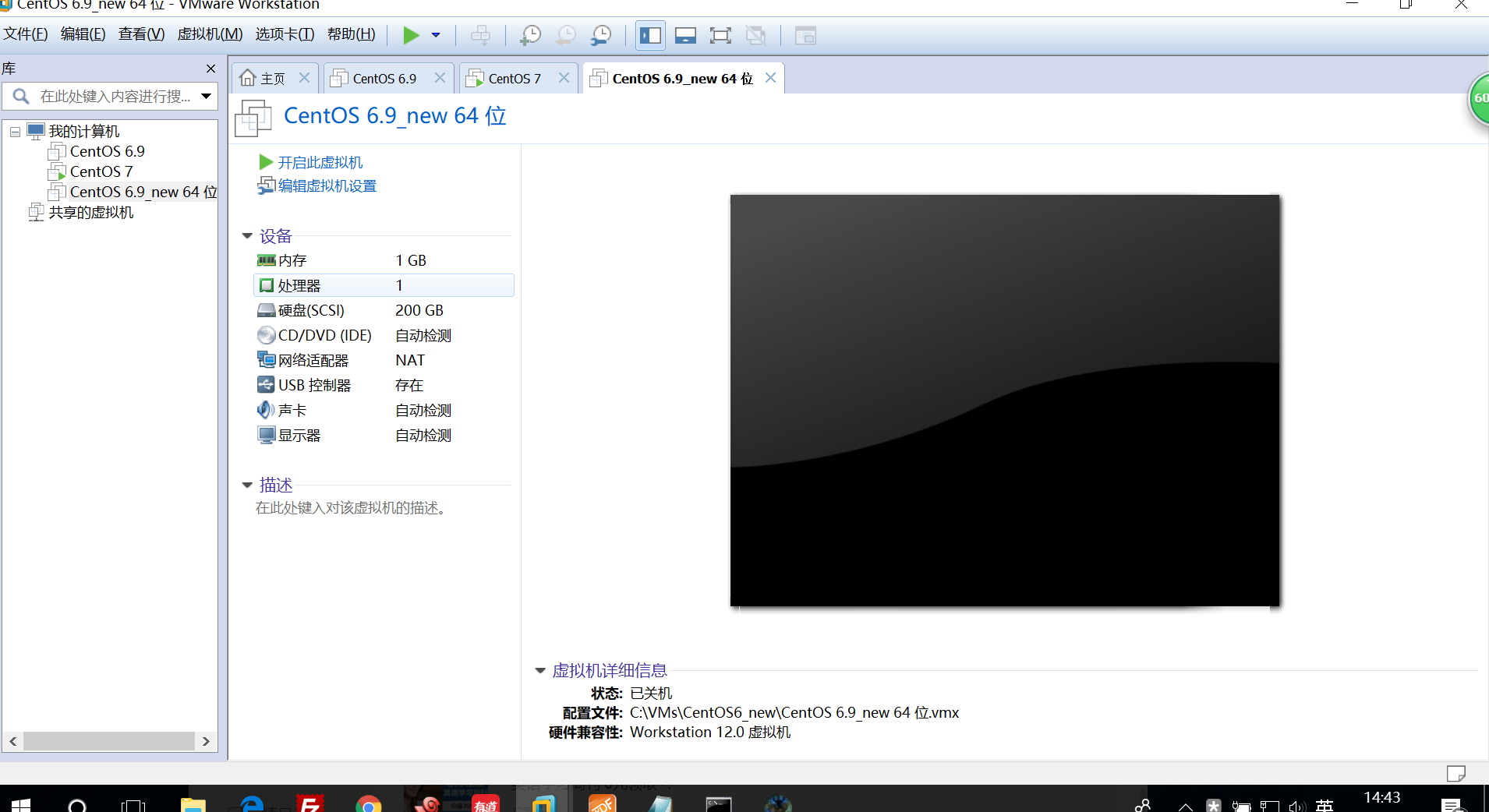Click the 开启此虚拟机 link
This screenshot has height=812, width=1489.
(x=320, y=162)
